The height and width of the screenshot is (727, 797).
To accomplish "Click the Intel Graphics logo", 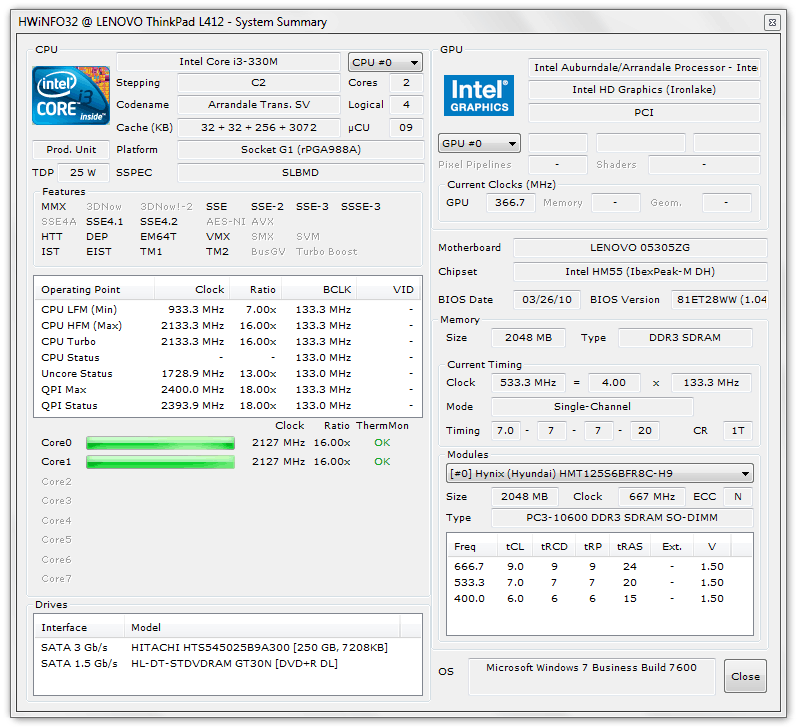I will tap(478, 96).
